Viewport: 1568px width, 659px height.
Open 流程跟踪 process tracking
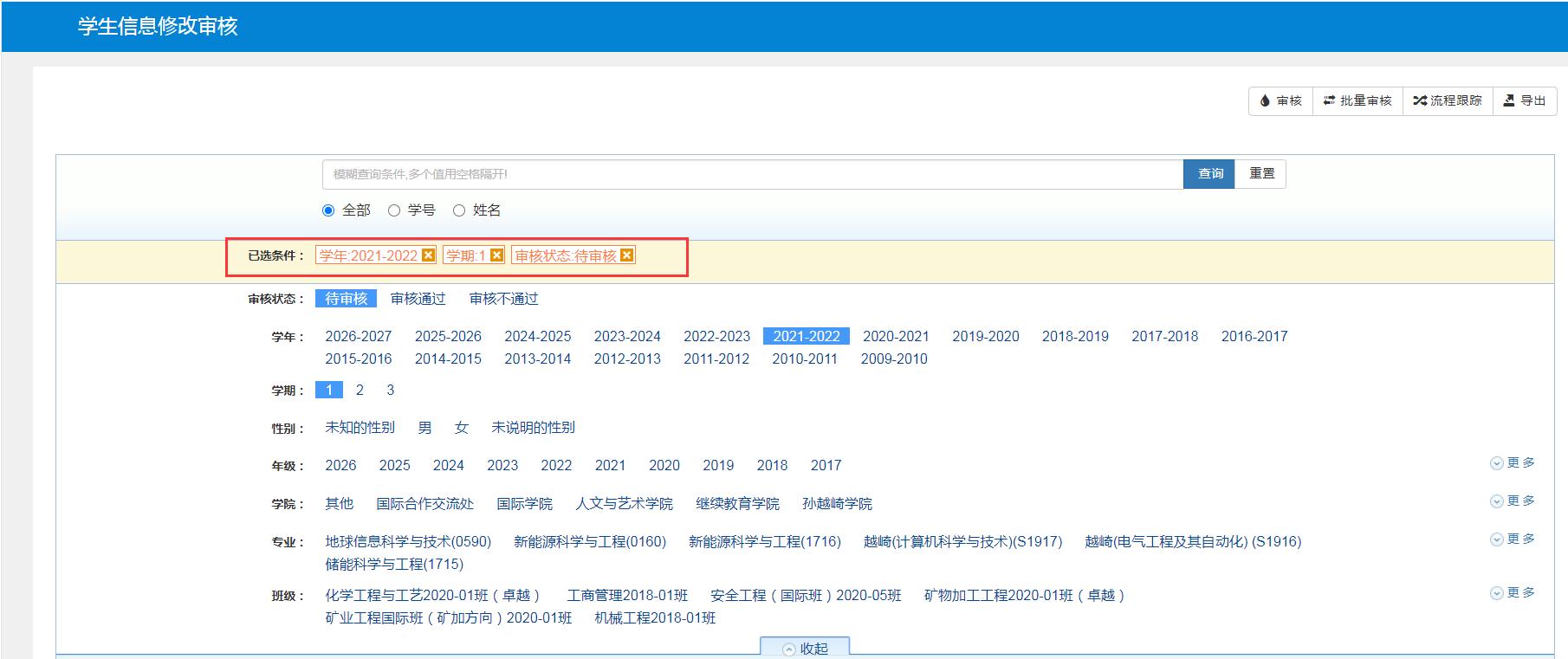point(1447,100)
